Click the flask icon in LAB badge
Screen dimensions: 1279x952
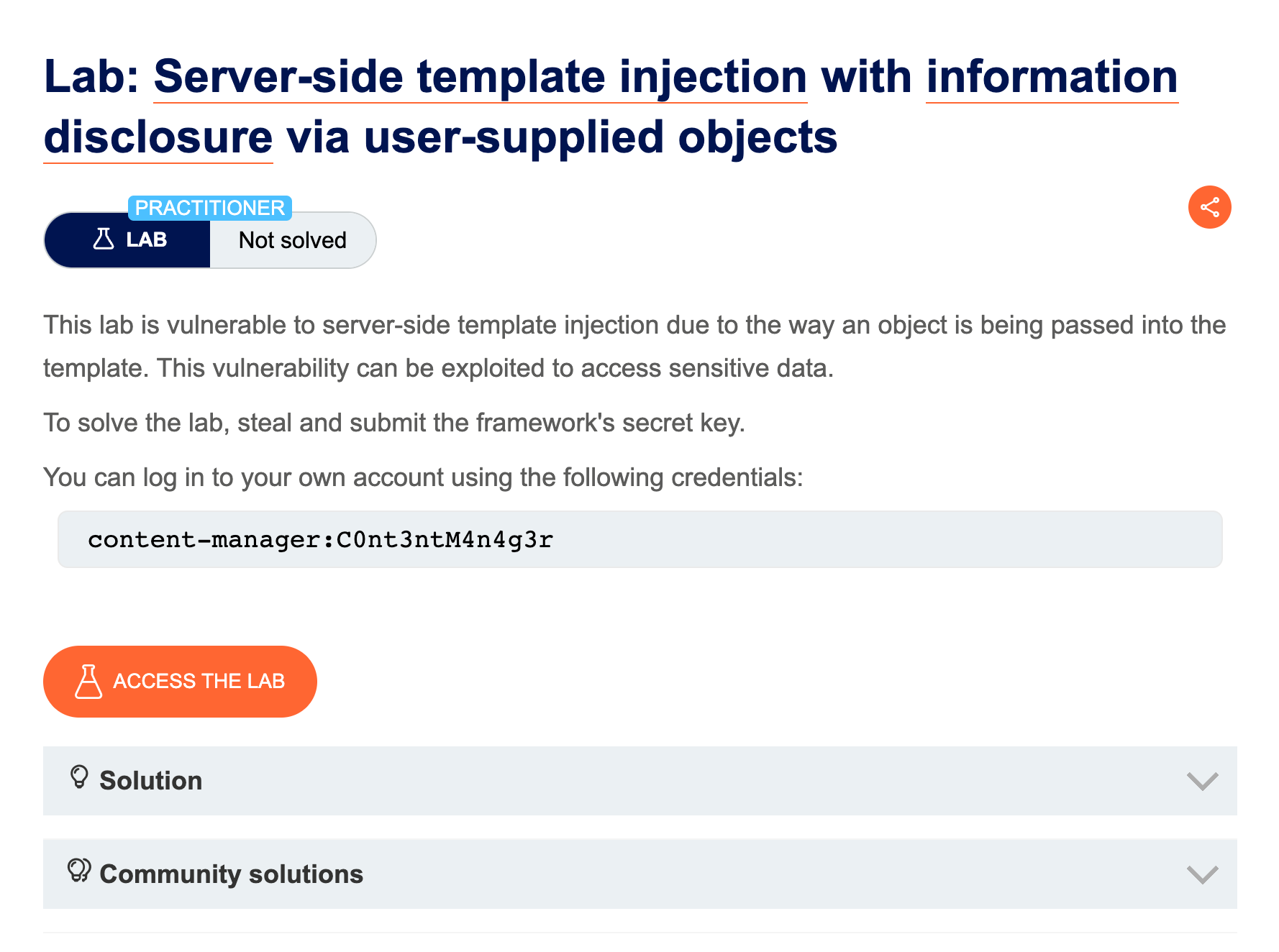pos(104,239)
